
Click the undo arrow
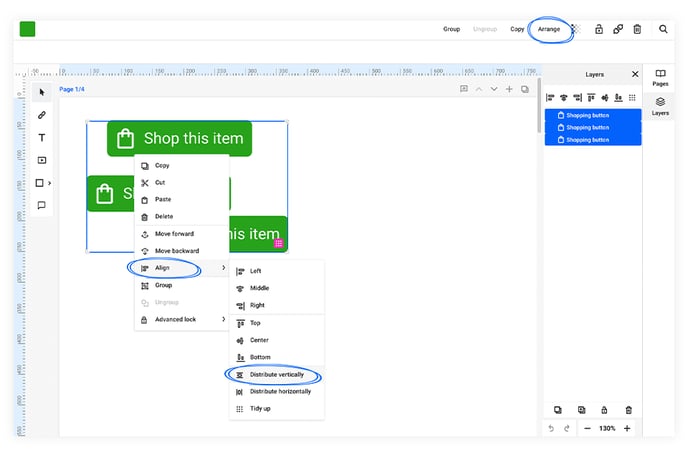pos(552,428)
